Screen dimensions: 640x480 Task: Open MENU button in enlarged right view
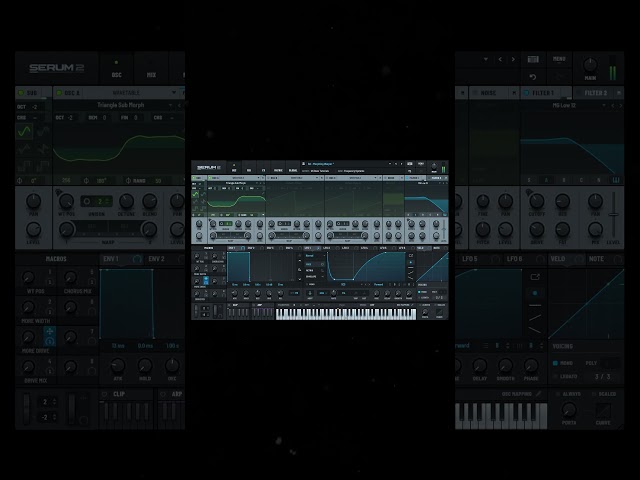pyautogui.click(x=559, y=60)
